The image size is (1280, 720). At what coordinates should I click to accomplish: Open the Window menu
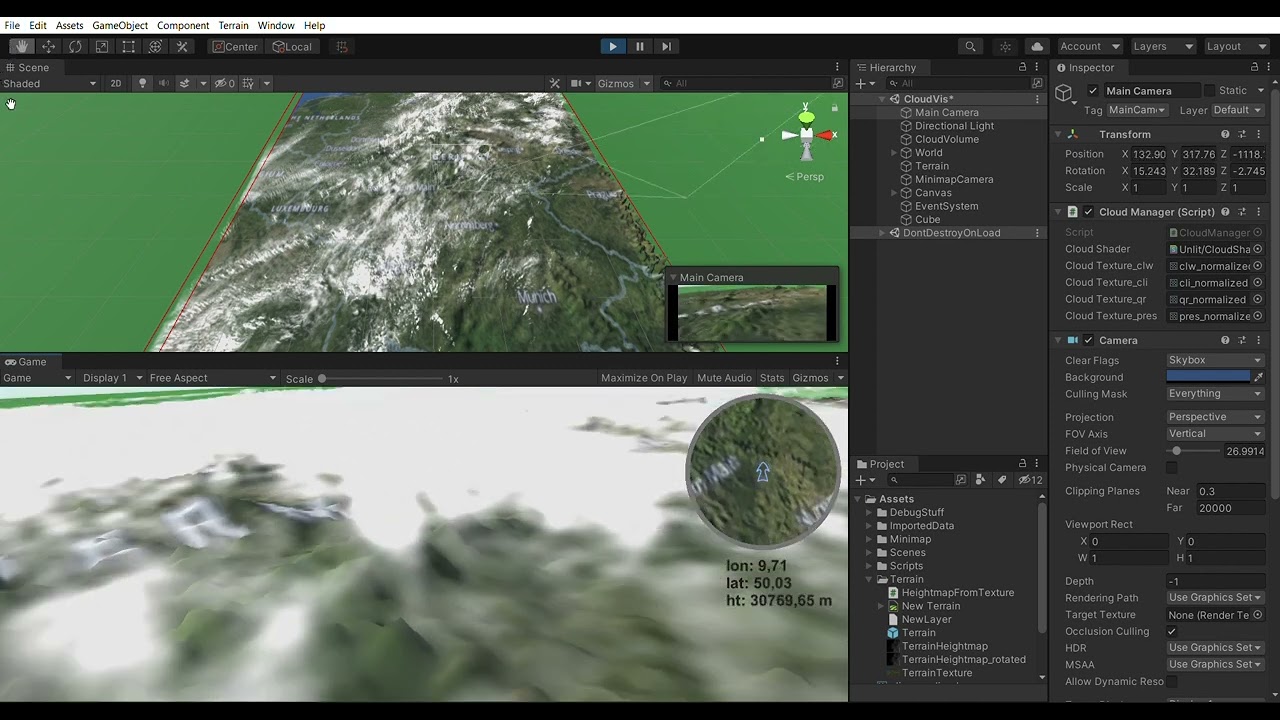pyautogui.click(x=276, y=25)
